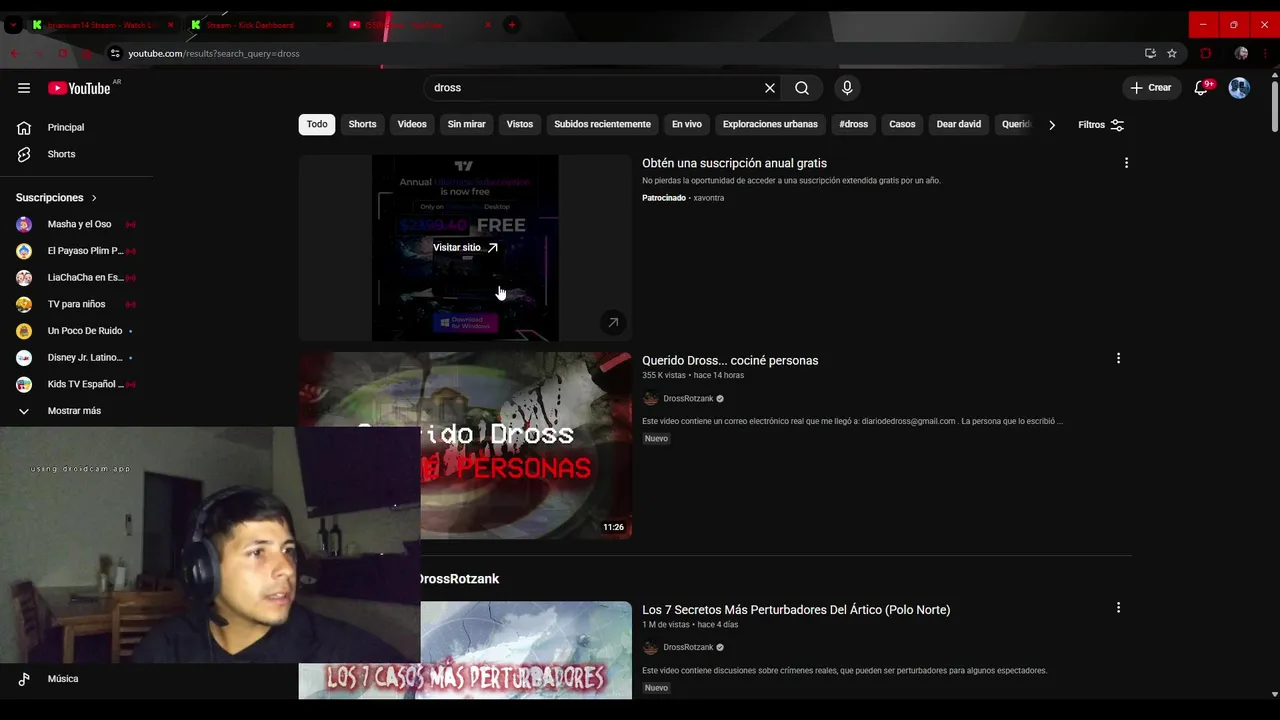
Task: Open the browser profile avatar
Action: (x=1241, y=53)
